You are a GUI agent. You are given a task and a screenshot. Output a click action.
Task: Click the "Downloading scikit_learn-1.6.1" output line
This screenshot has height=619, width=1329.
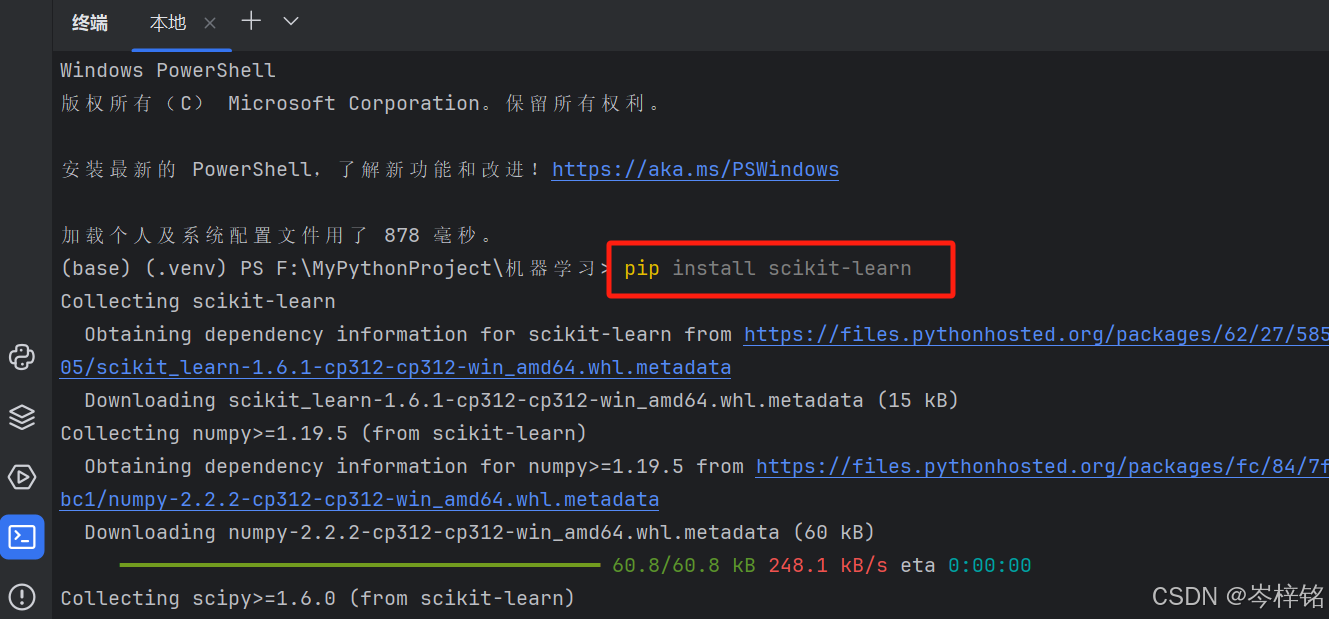click(522, 400)
